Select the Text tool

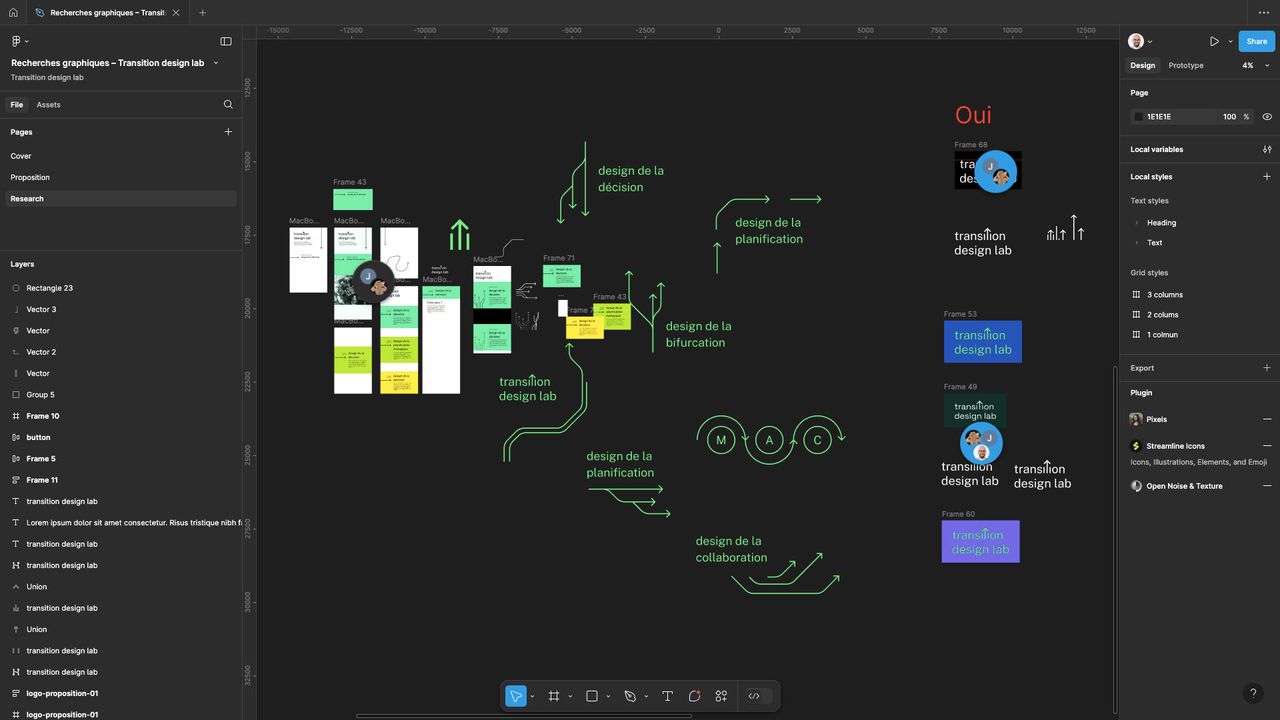click(x=667, y=696)
